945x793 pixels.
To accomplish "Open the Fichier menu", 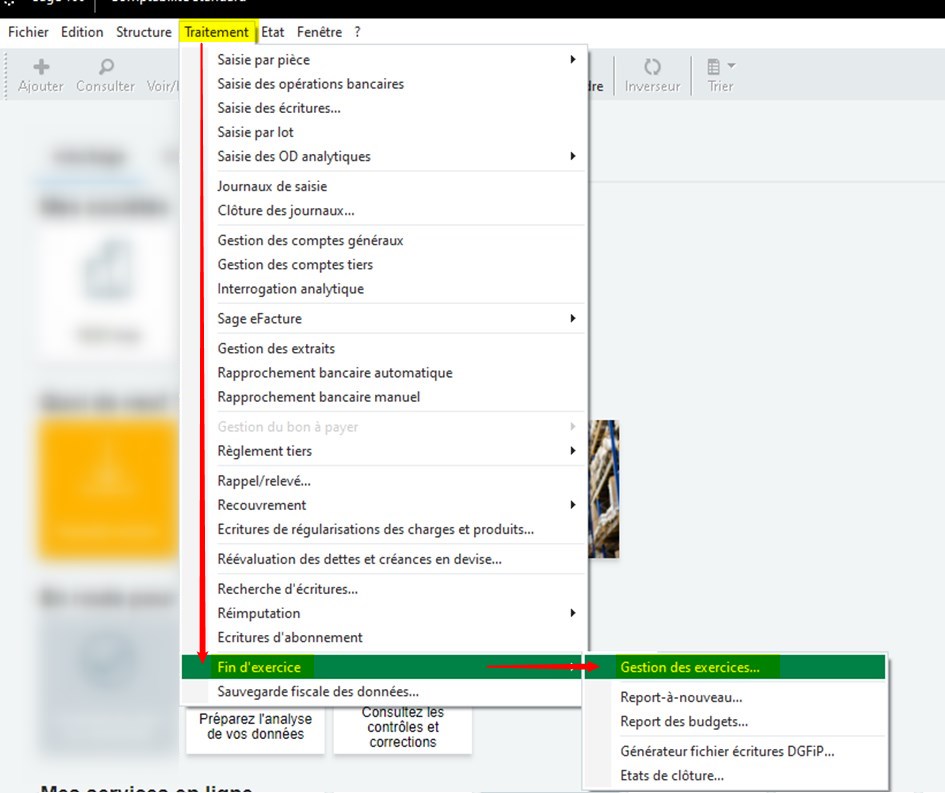I will click(x=28, y=32).
